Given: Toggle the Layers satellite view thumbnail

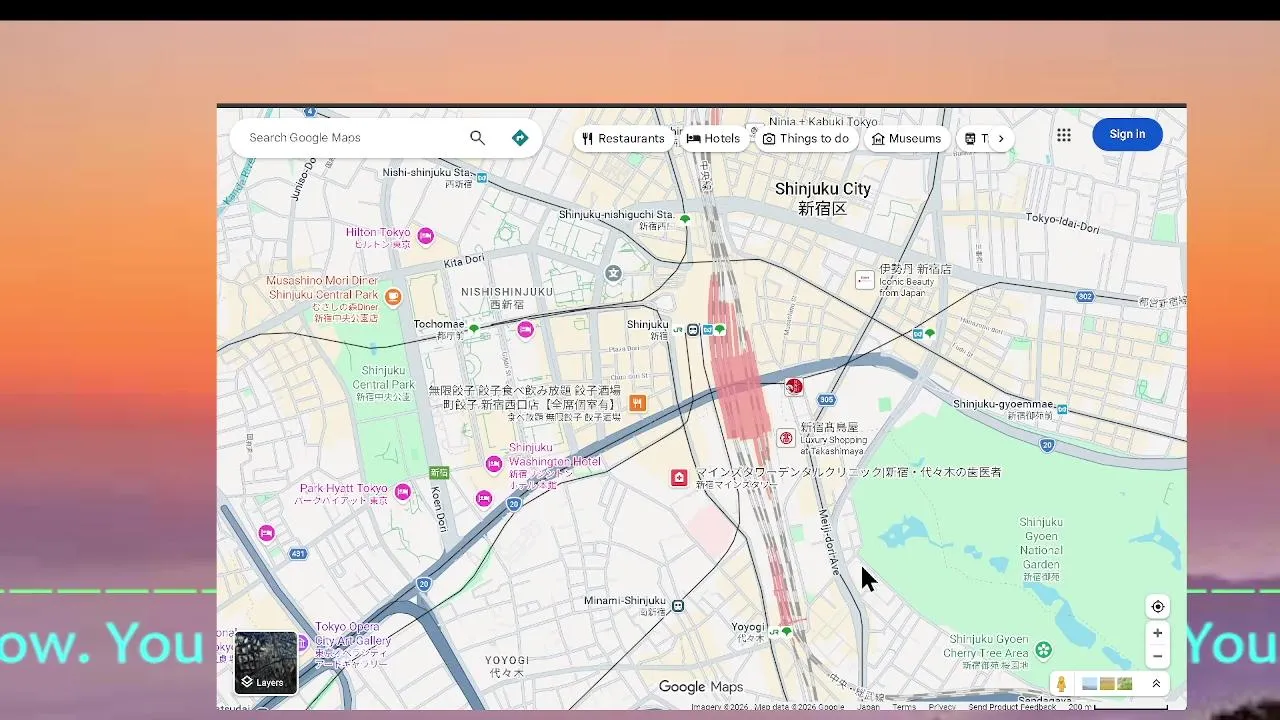Looking at the screenshot, I should click(266, 663).
